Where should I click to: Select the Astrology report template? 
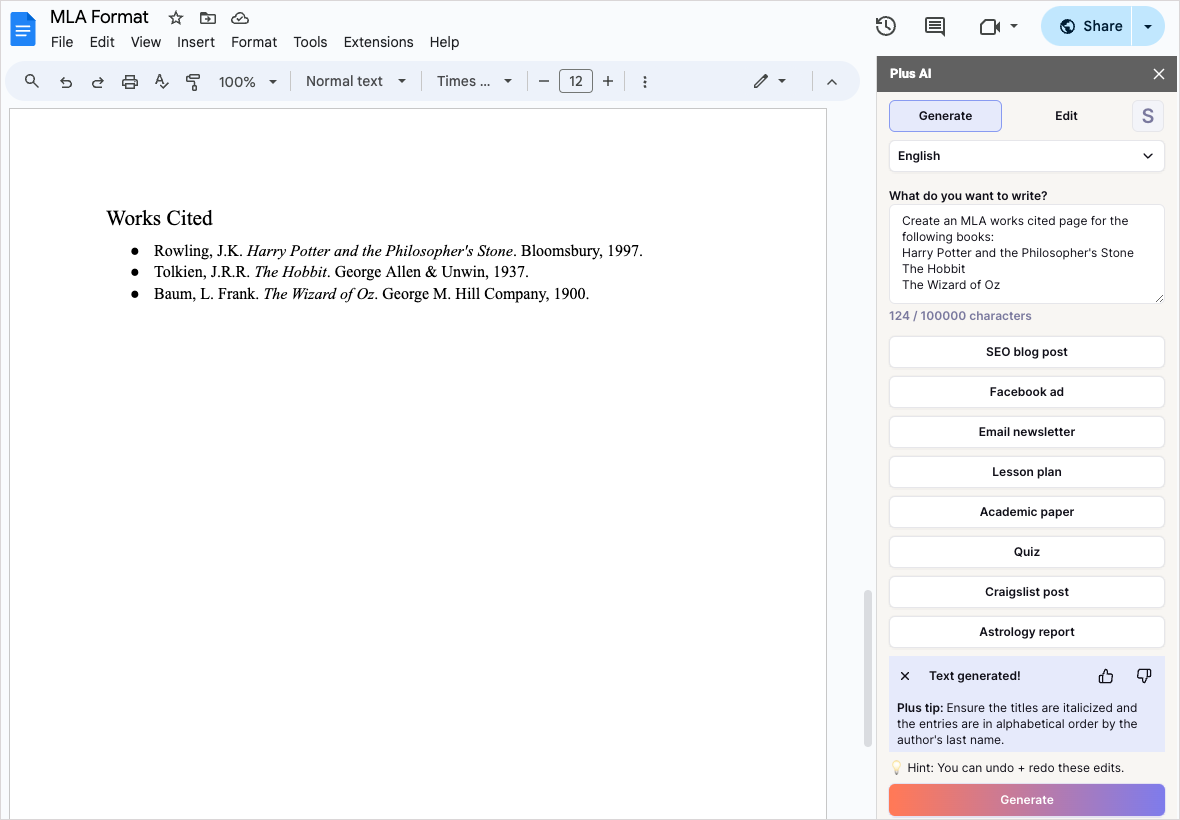(1026, 632)
